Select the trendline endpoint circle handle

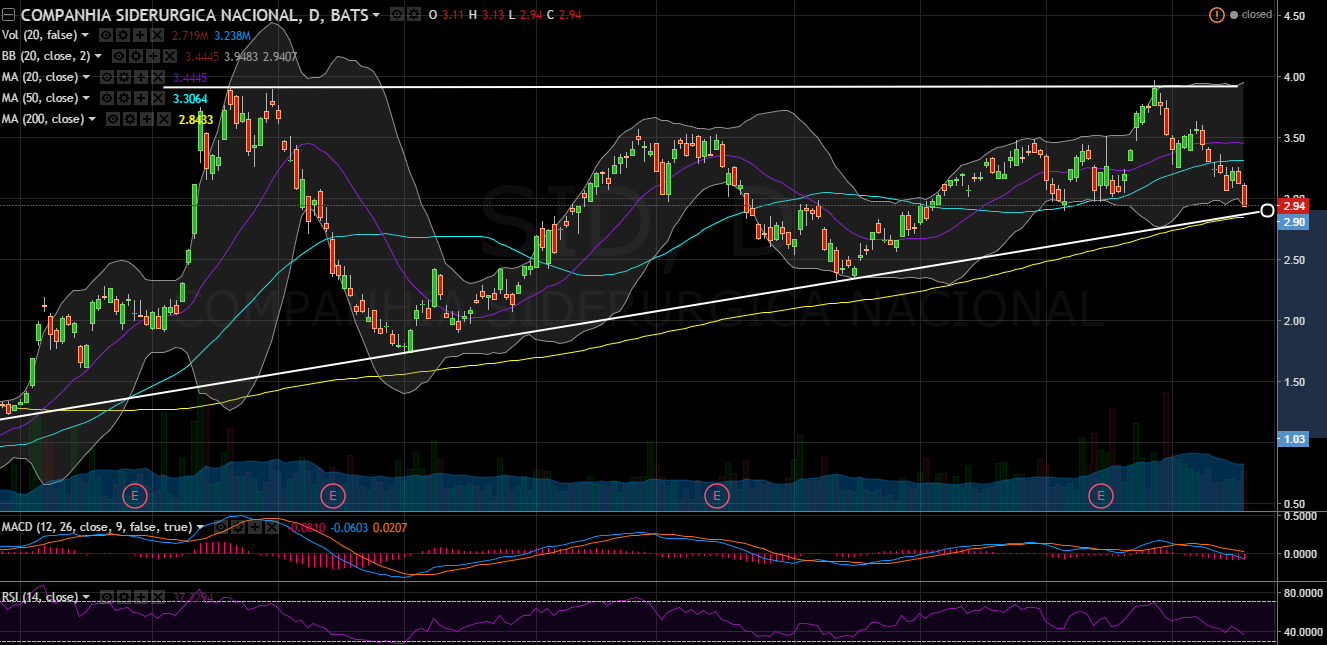(x=1268, y=210)
